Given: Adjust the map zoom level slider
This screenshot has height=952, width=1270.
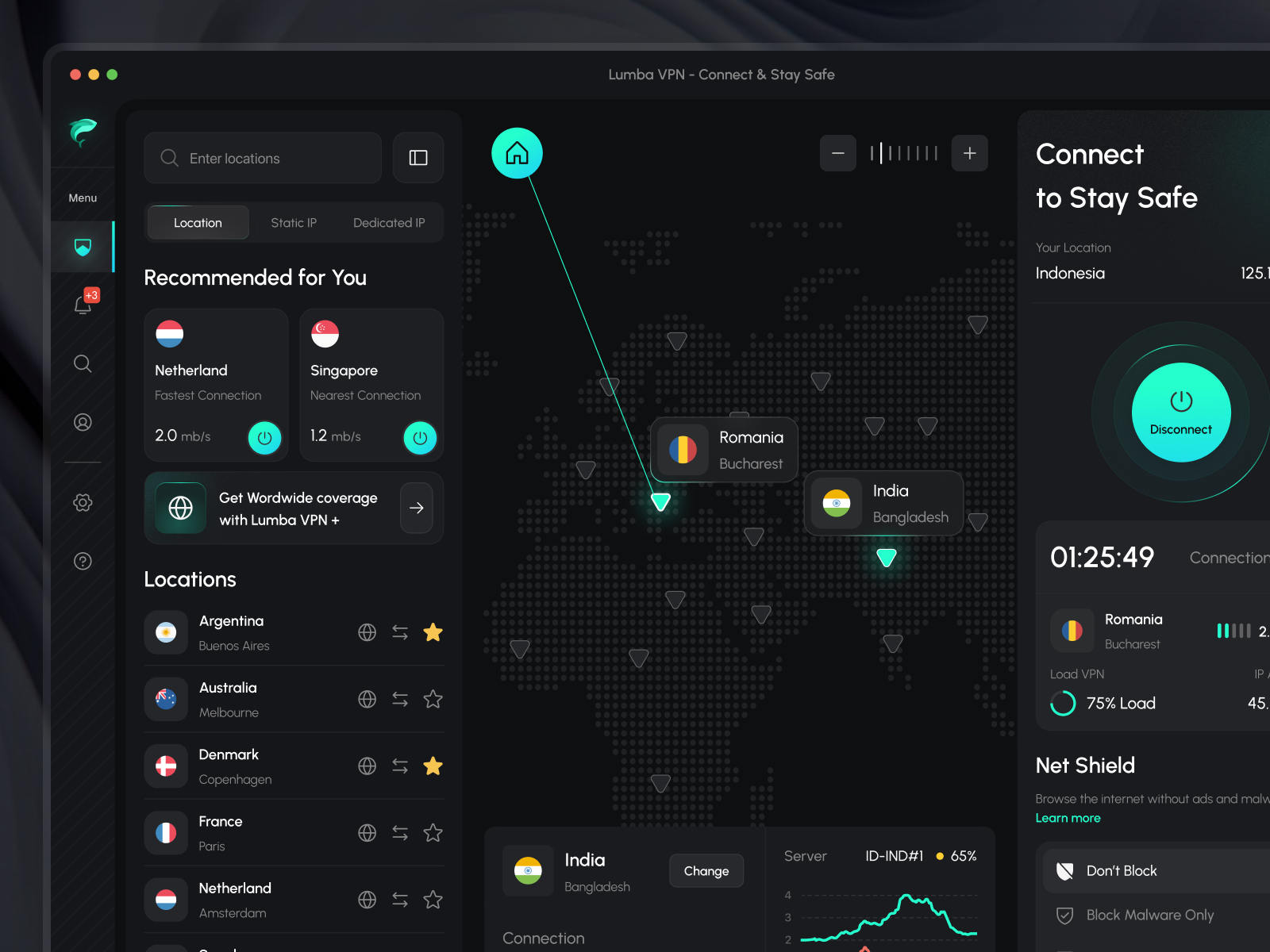Looking at the screenshot, I should [x=904, y=153].
